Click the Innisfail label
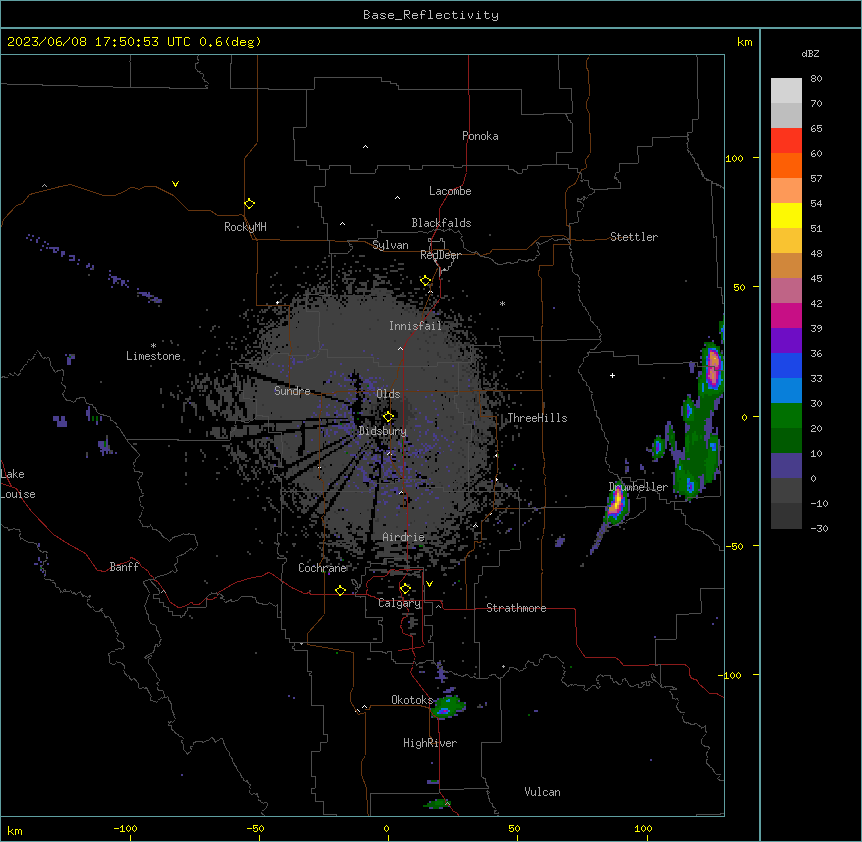Screen dimensions: 862x842 (415, 326)
